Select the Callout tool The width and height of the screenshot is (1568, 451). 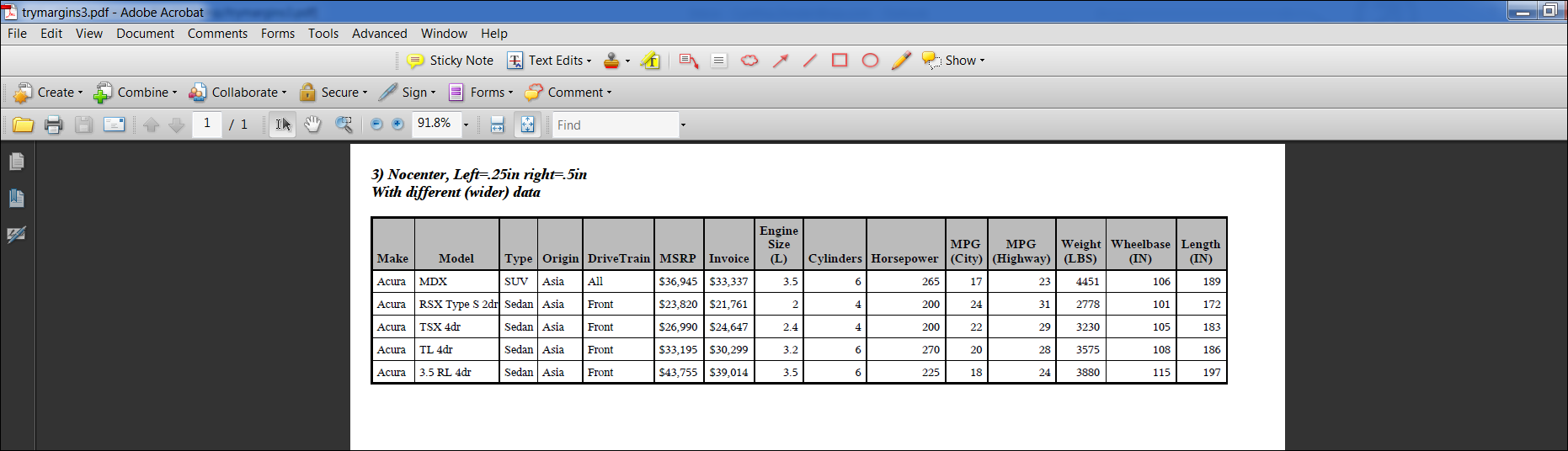pos(689,61)
